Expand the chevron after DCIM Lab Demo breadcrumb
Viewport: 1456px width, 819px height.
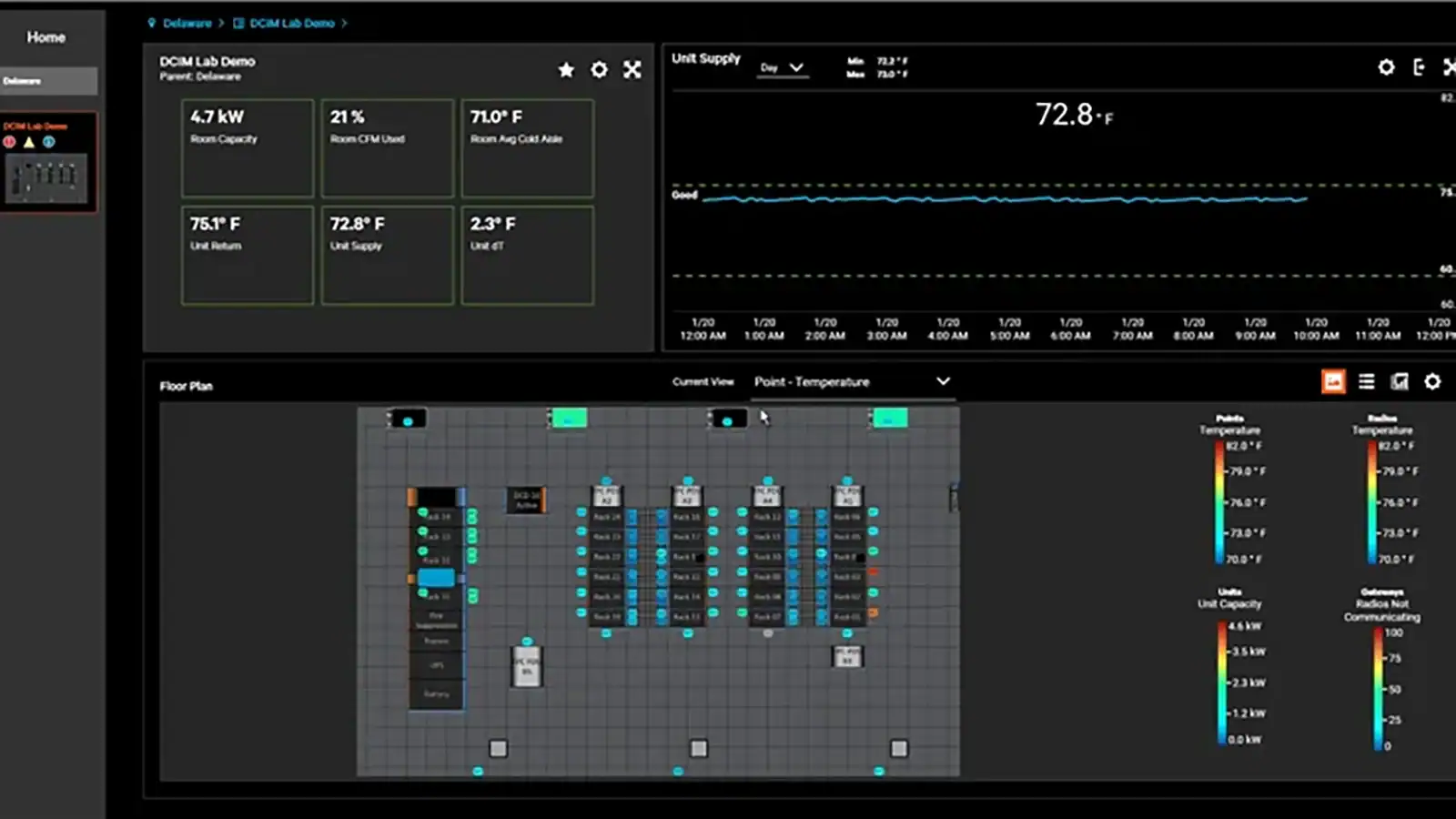[344, 23]
